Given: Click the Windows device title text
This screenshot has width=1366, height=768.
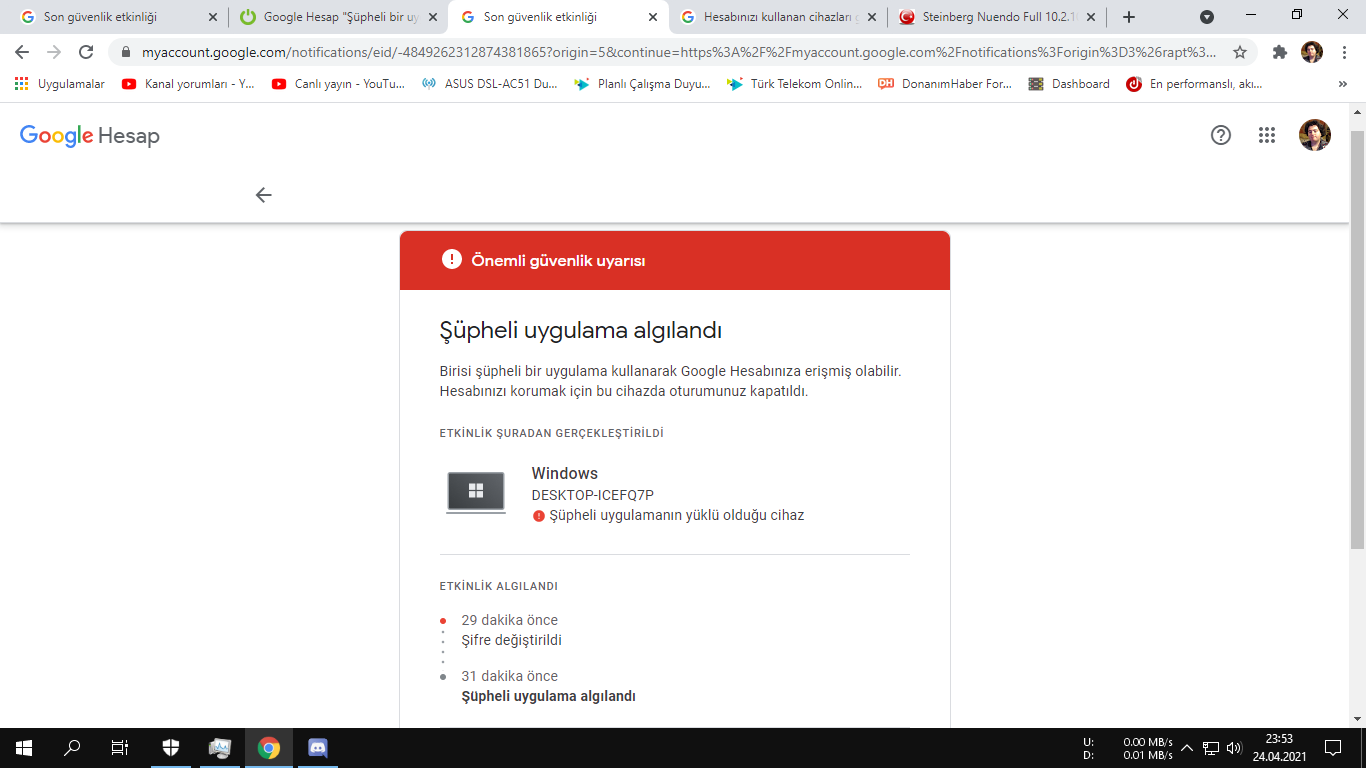Looking at the screenshot, I should coord(565,473).
